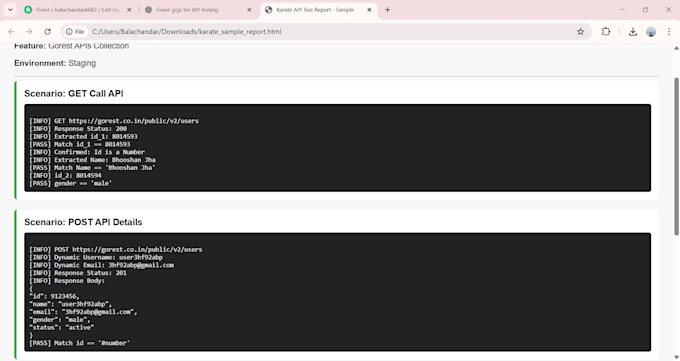Click the id_2: 8014594 line
The image size is (680, 361).
pyautogui.click(x=65, y=176)
